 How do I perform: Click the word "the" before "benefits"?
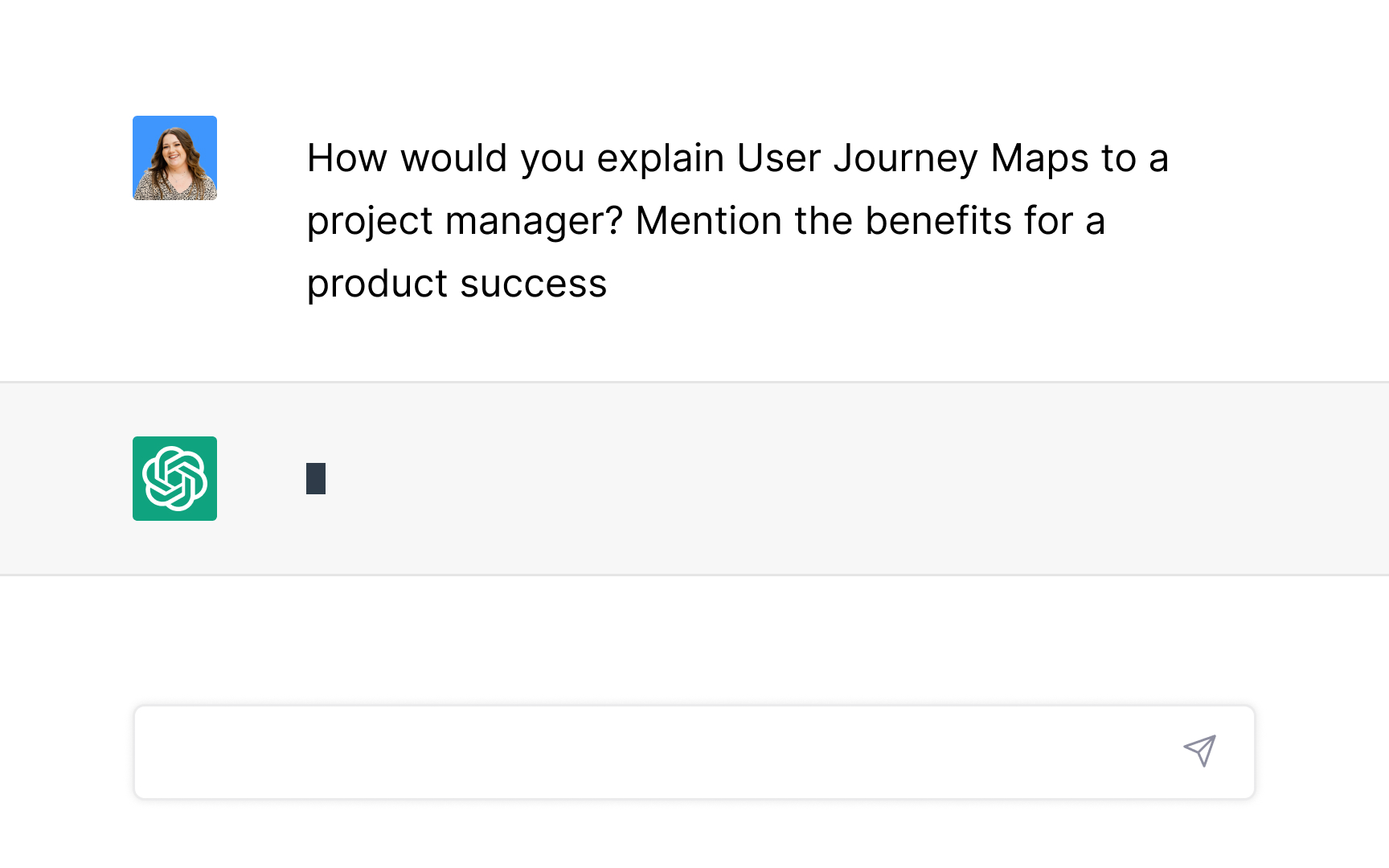point(823,221)
